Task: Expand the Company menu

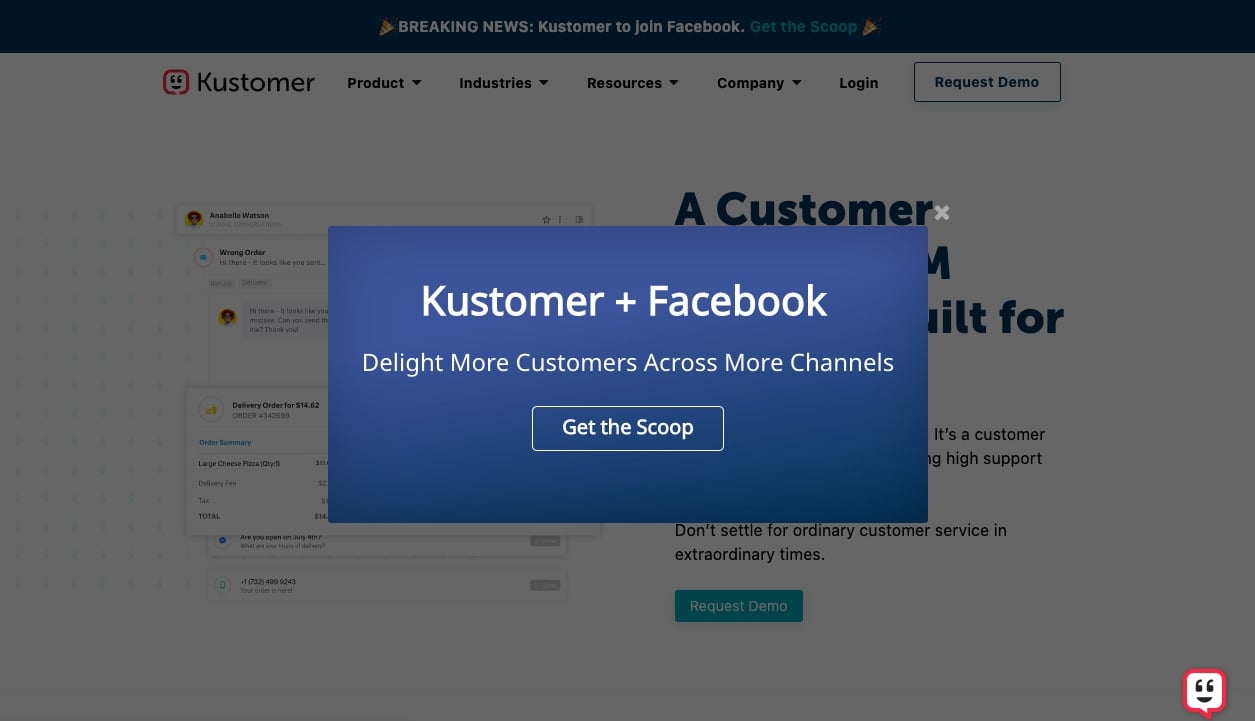Action: 759,83
